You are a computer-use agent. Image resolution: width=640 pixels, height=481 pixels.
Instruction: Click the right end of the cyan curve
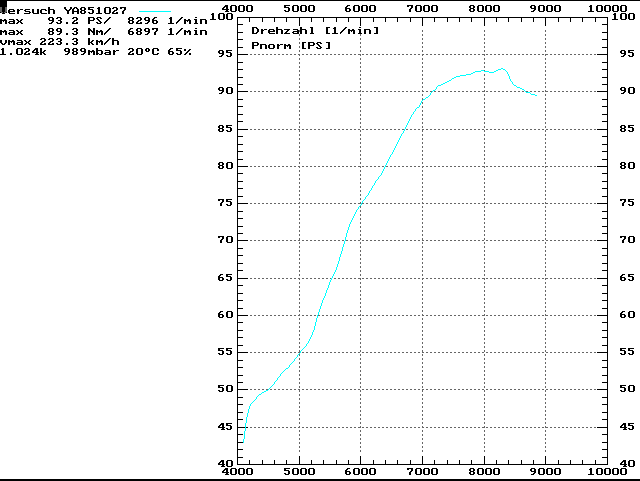[536, 95]
